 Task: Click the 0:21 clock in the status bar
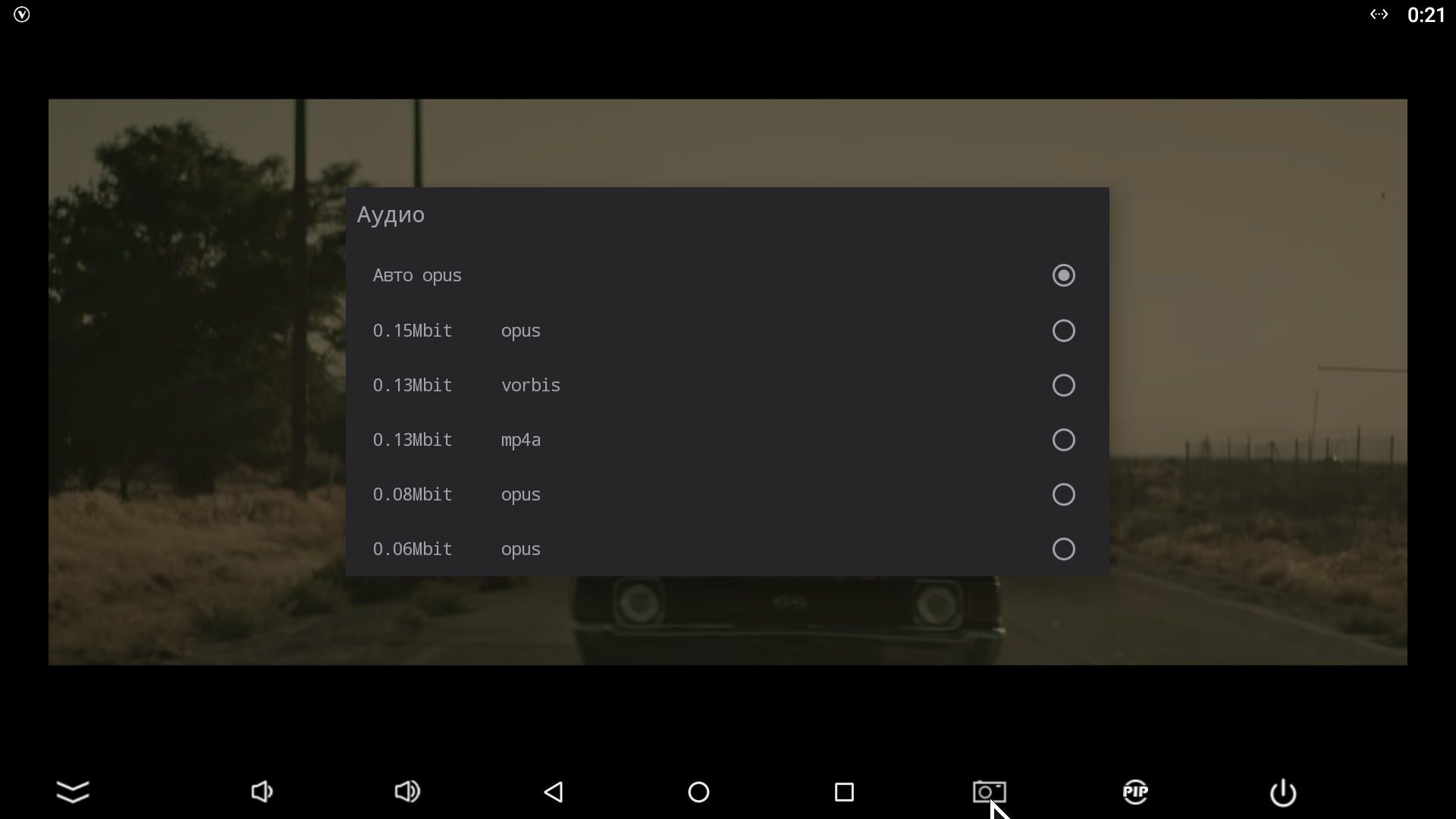pos(1426,15)
